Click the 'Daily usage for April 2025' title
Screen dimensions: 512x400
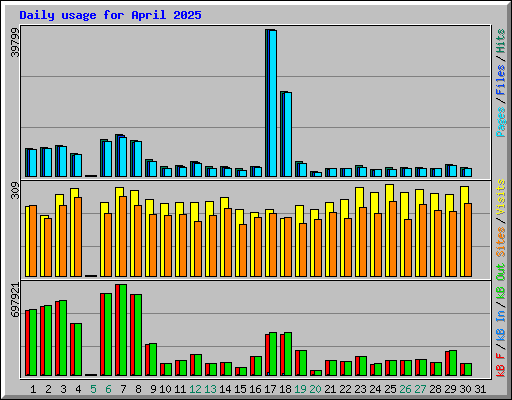pos(110,15)
